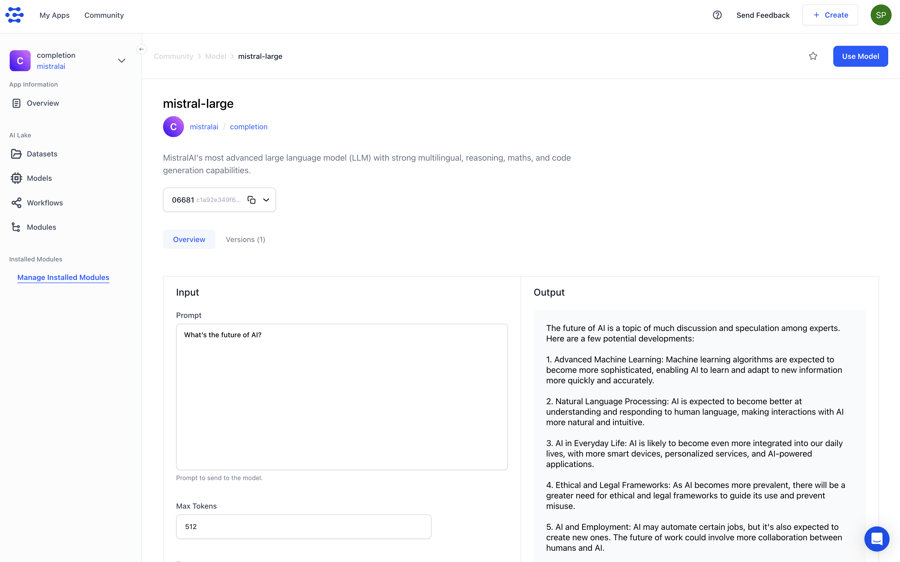
Task: Click the Clarifai logo icon
Action: [x=14, y=15]
